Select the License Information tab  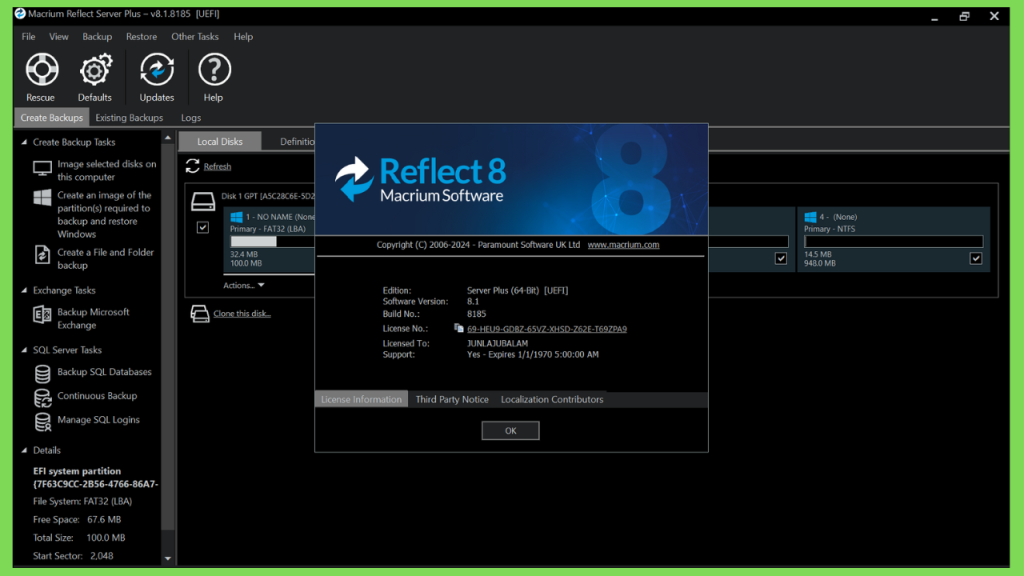coord(361,399)
